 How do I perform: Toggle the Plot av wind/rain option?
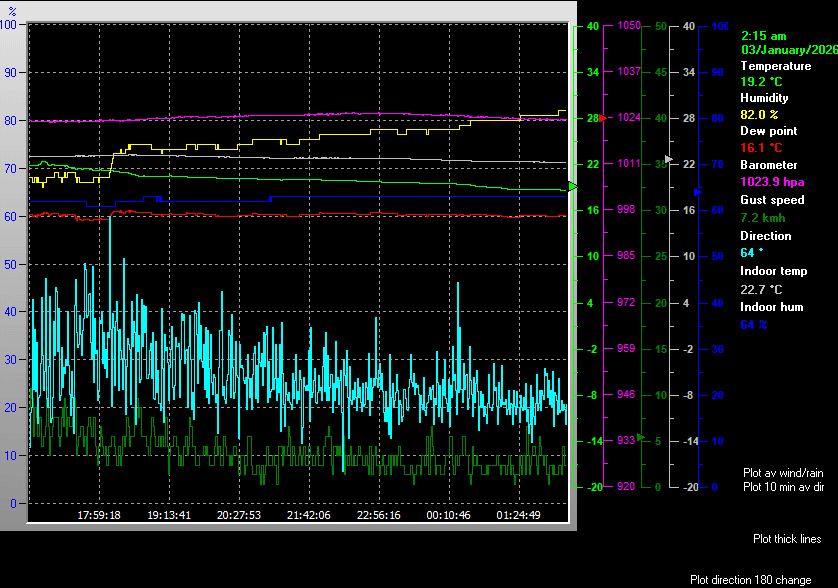tap(783, 472)
